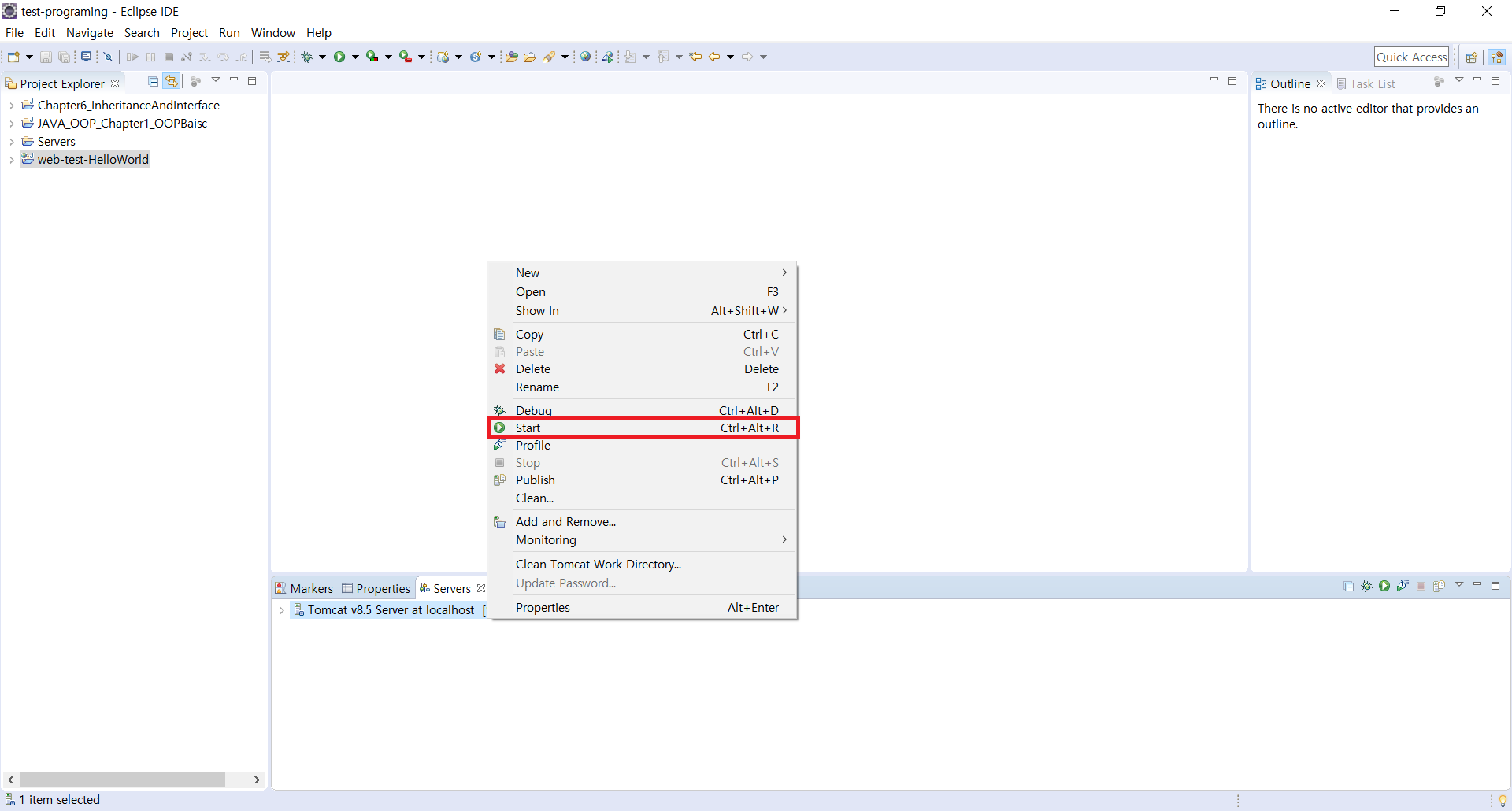Click the Back navigation arrow in toolbar
The image size is (1512, 811).
coord(714,57)
